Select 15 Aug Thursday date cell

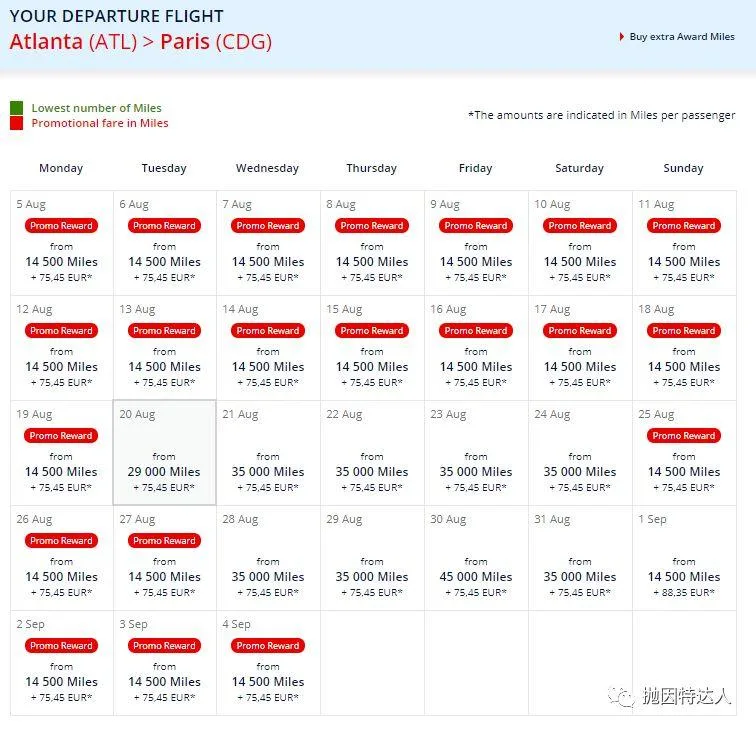[x=372, y=348]
